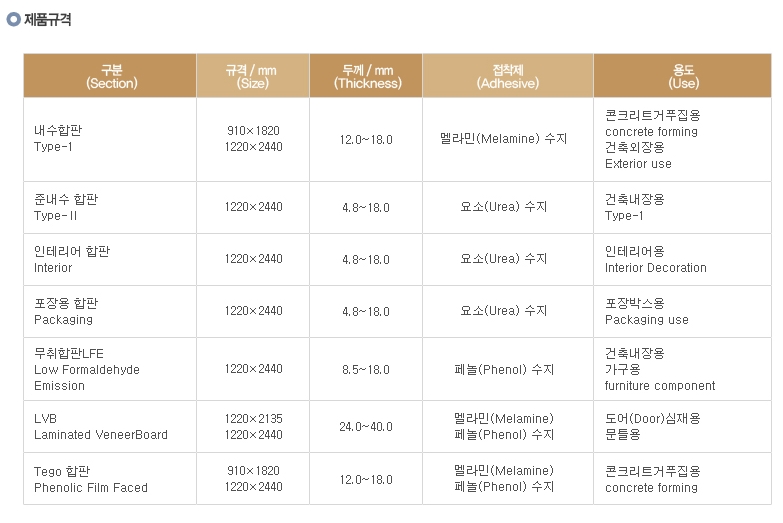Viewport: 783px width, 523px height.
Task: Click the 멜라민(Melamine) 수지 adhesive cell
Action: click(508, 139)
